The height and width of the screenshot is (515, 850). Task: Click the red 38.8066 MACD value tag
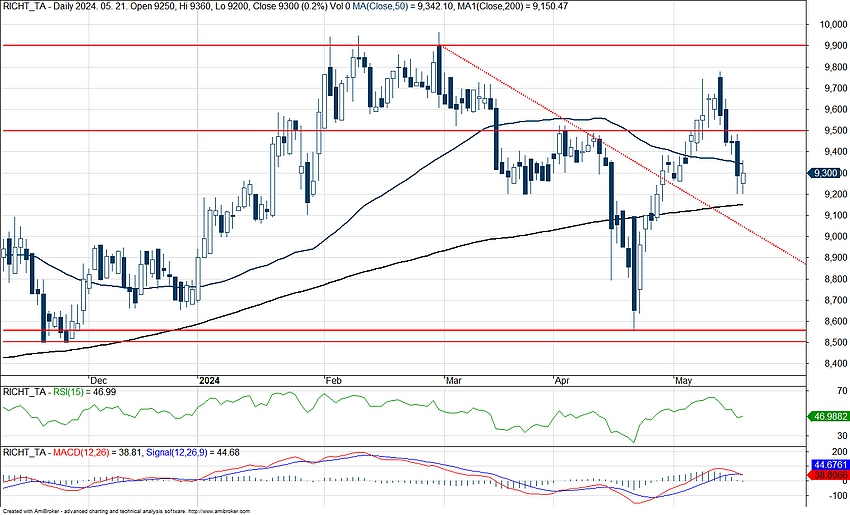(828, 474)
